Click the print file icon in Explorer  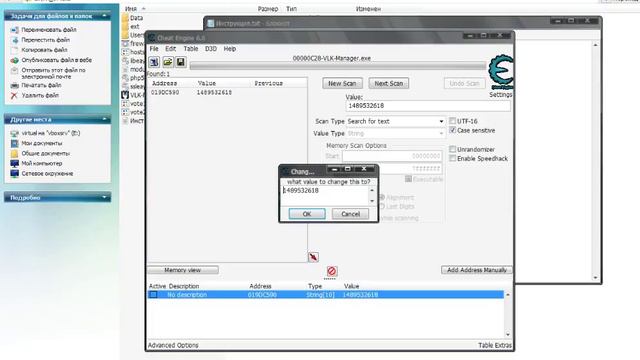(x=14, y=85)
